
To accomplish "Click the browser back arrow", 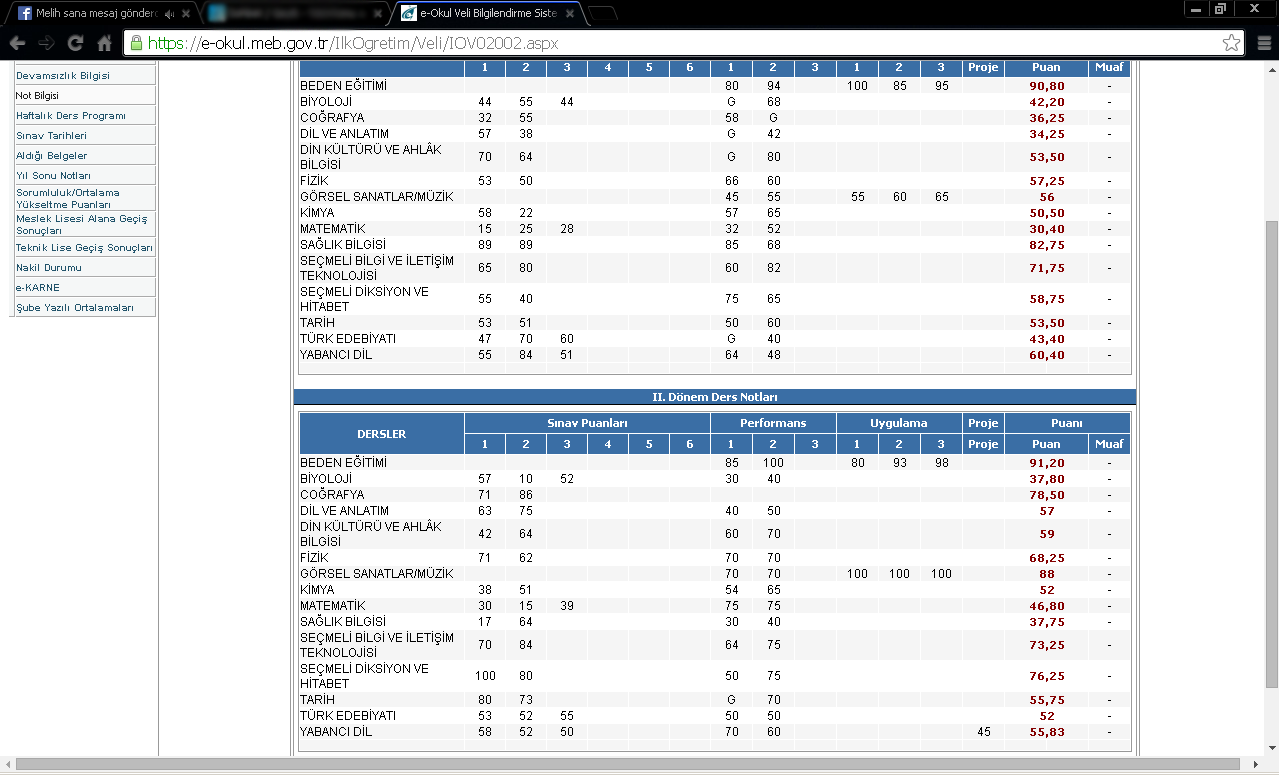I will [17, 43].
